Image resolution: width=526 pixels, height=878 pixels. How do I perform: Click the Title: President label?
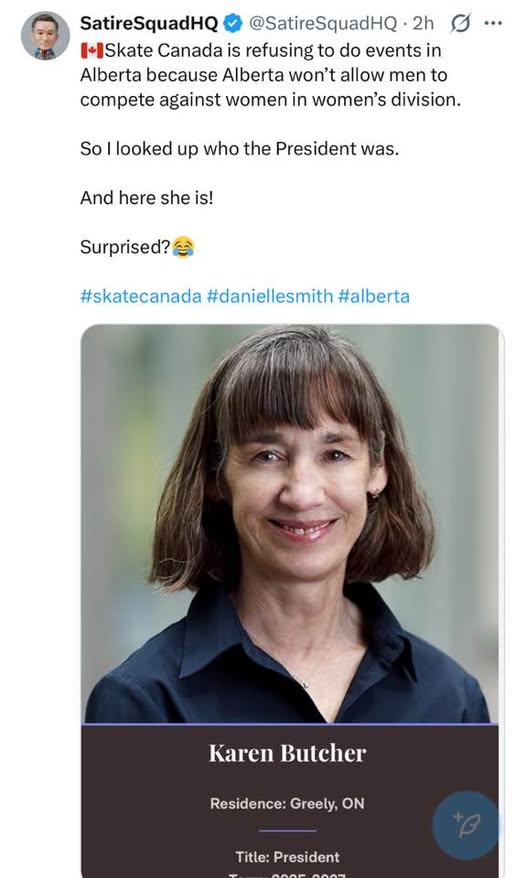pos(287,857)
